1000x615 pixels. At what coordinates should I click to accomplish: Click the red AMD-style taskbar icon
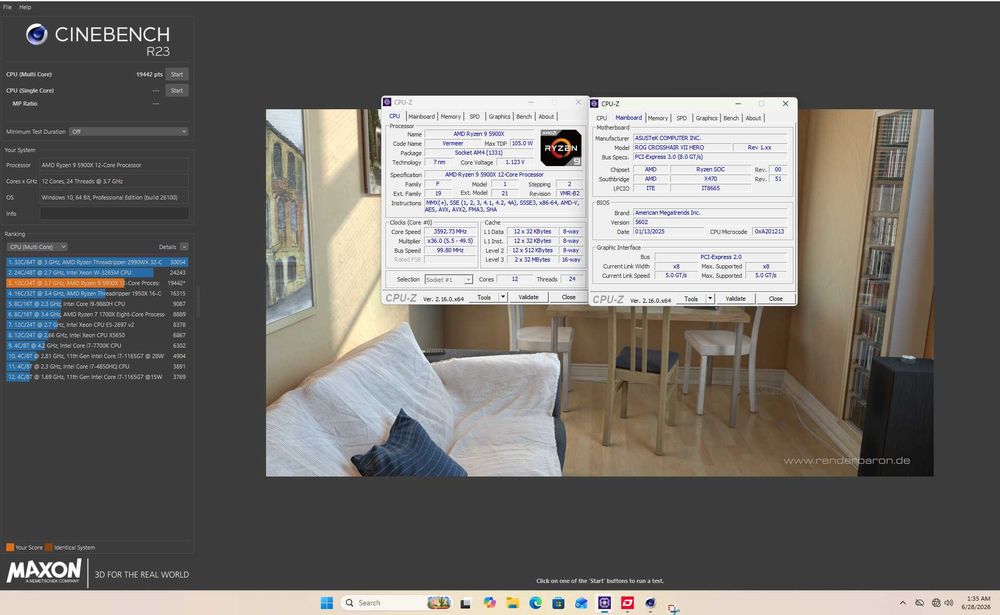(627, 603)
